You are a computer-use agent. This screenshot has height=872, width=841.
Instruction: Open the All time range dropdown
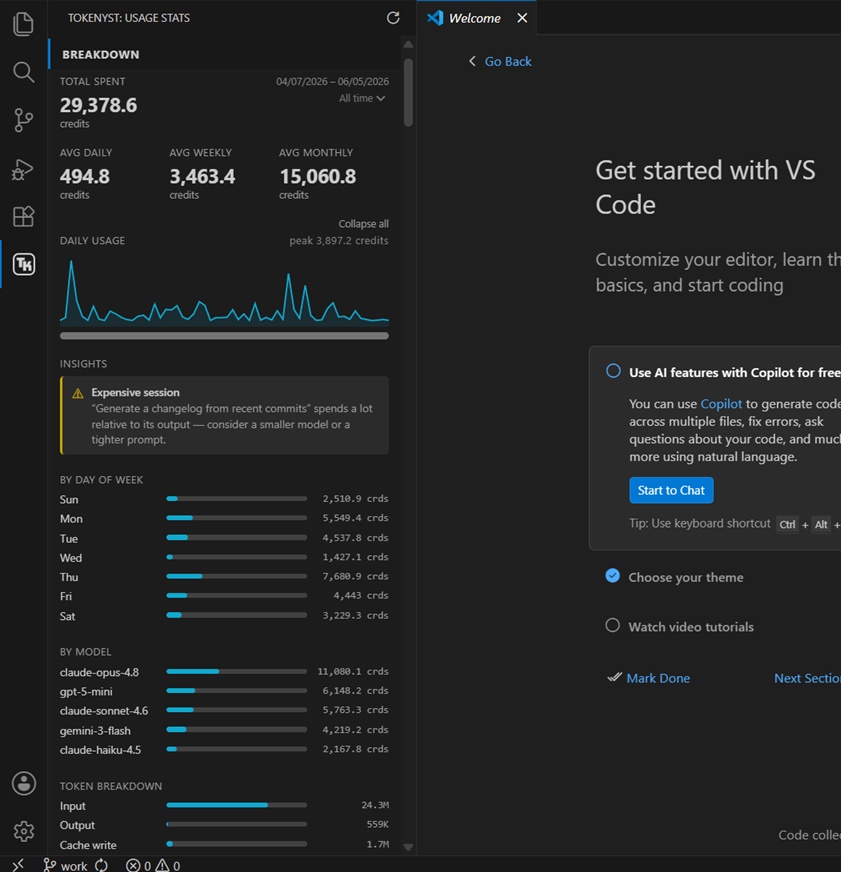point(362,98)
